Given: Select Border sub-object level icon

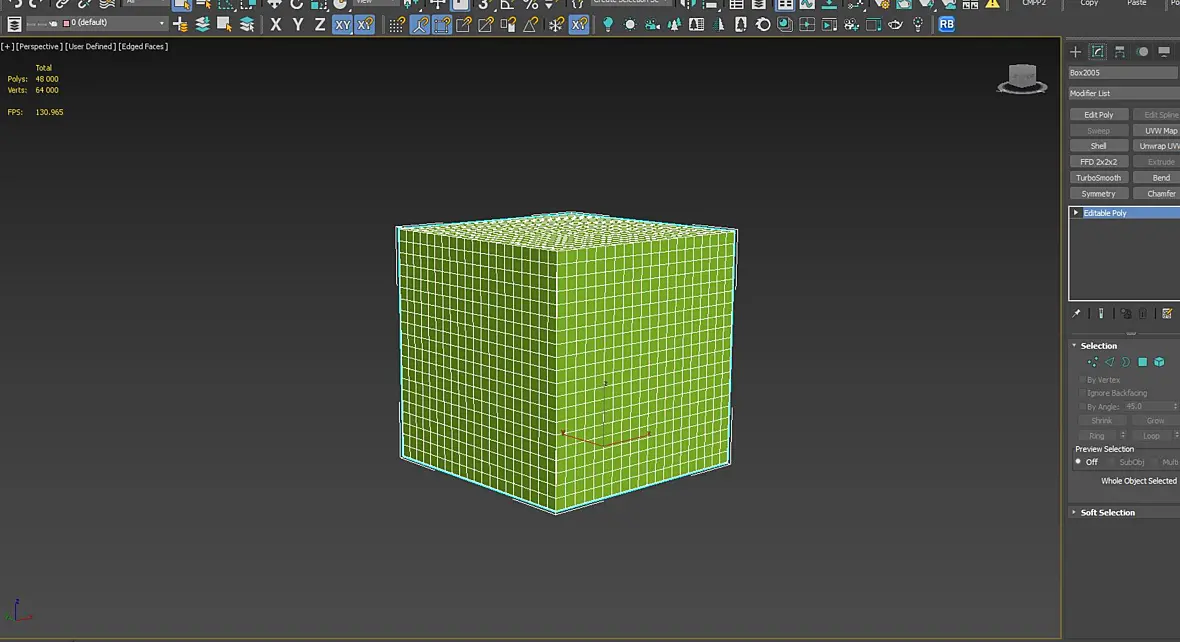Looking at the screenshot, I should tap(1126, 363).
